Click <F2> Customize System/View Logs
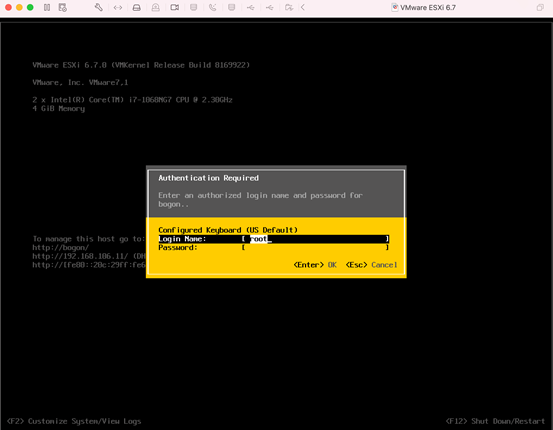 (x=74, y=421)
